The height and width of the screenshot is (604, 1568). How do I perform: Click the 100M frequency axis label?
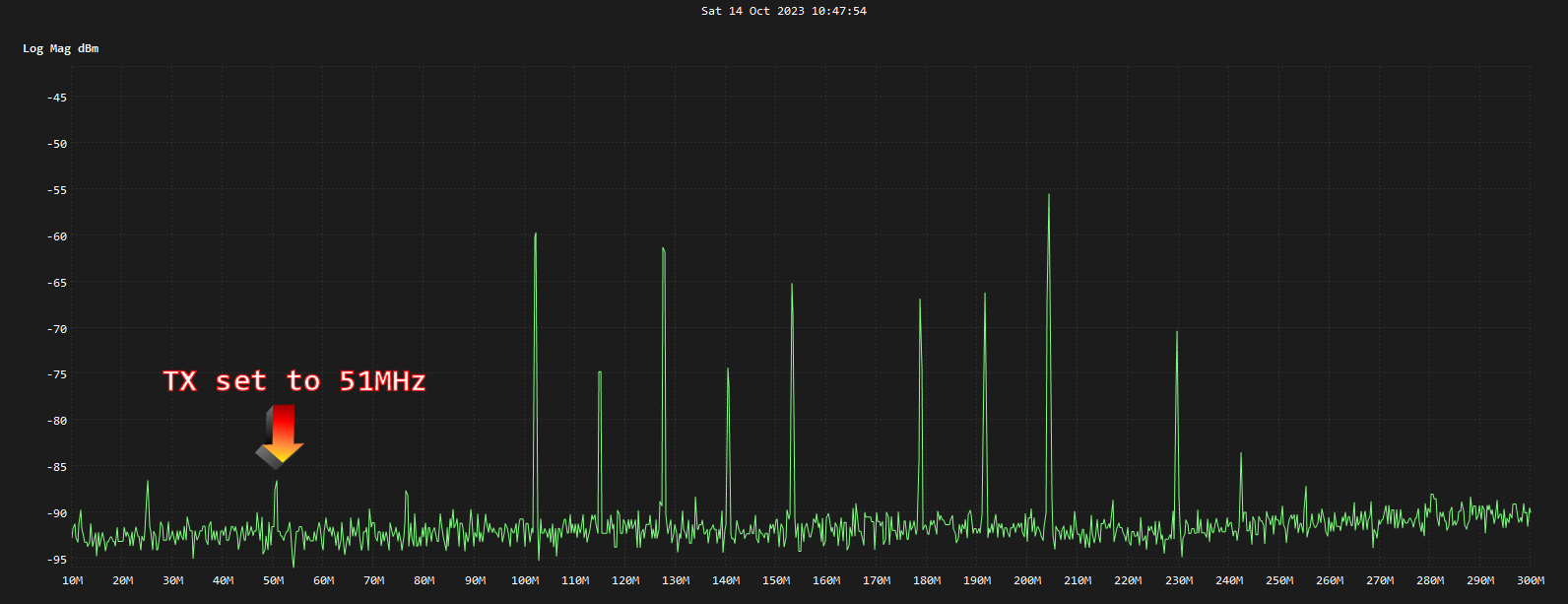525,580
